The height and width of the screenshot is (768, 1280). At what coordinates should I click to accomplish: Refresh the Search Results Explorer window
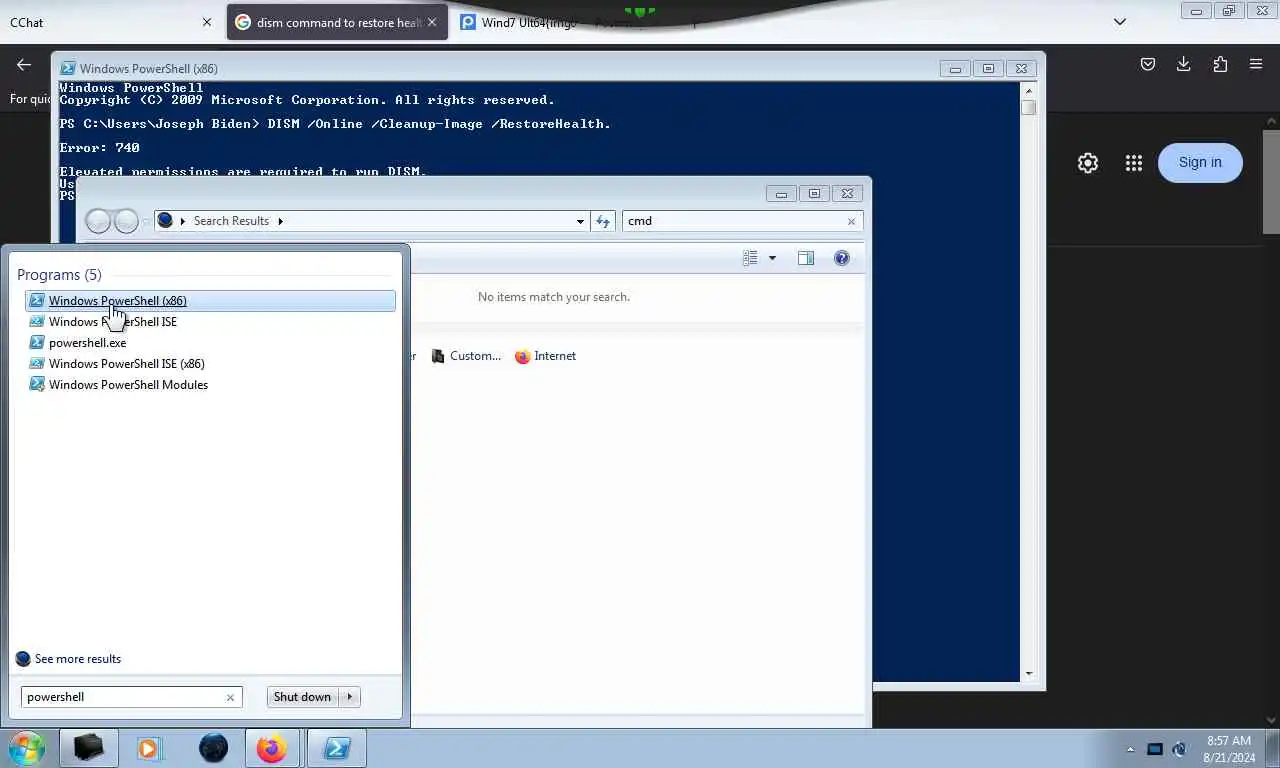pyautogui.click(x=602, y=221)
